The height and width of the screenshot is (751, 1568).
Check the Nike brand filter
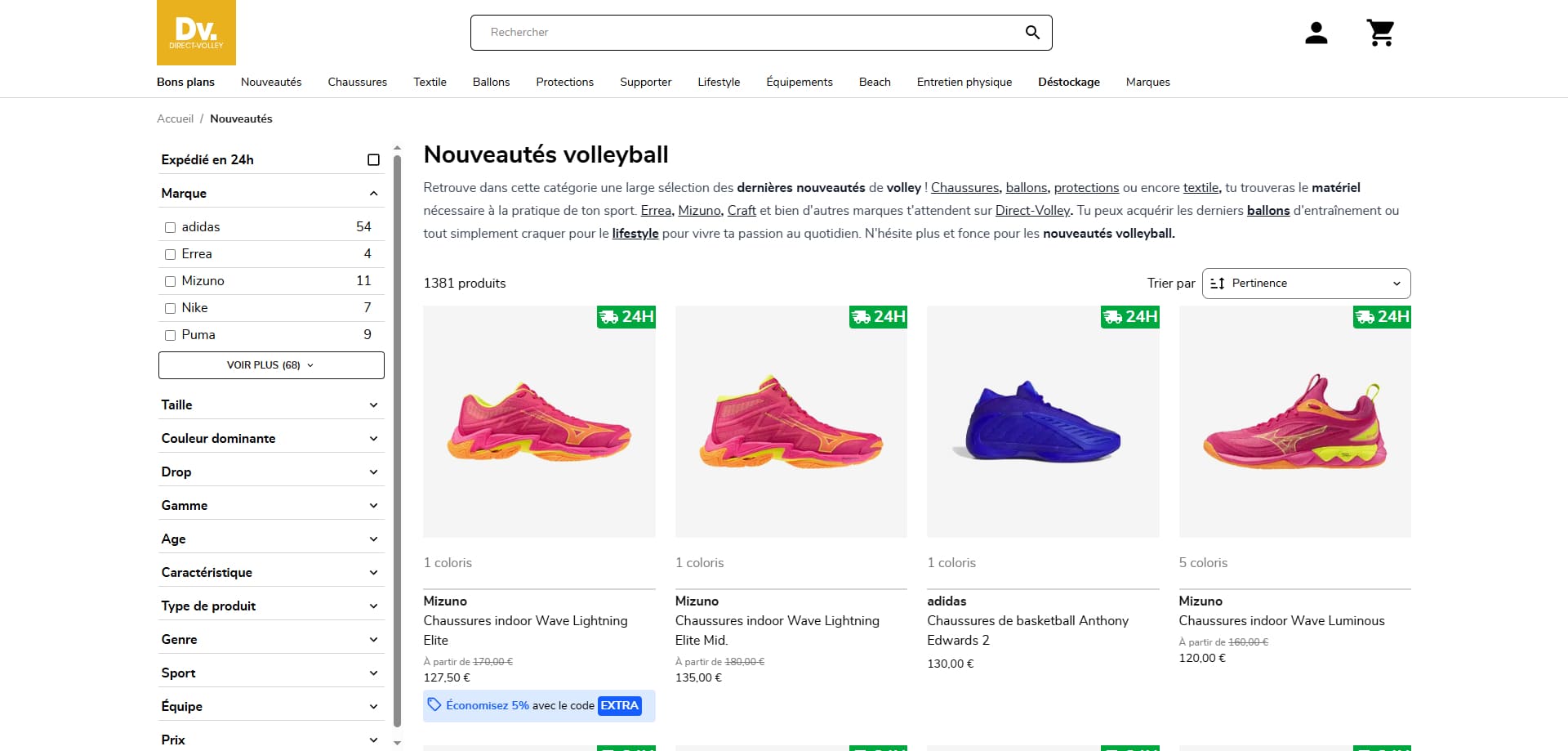[170, 308]
